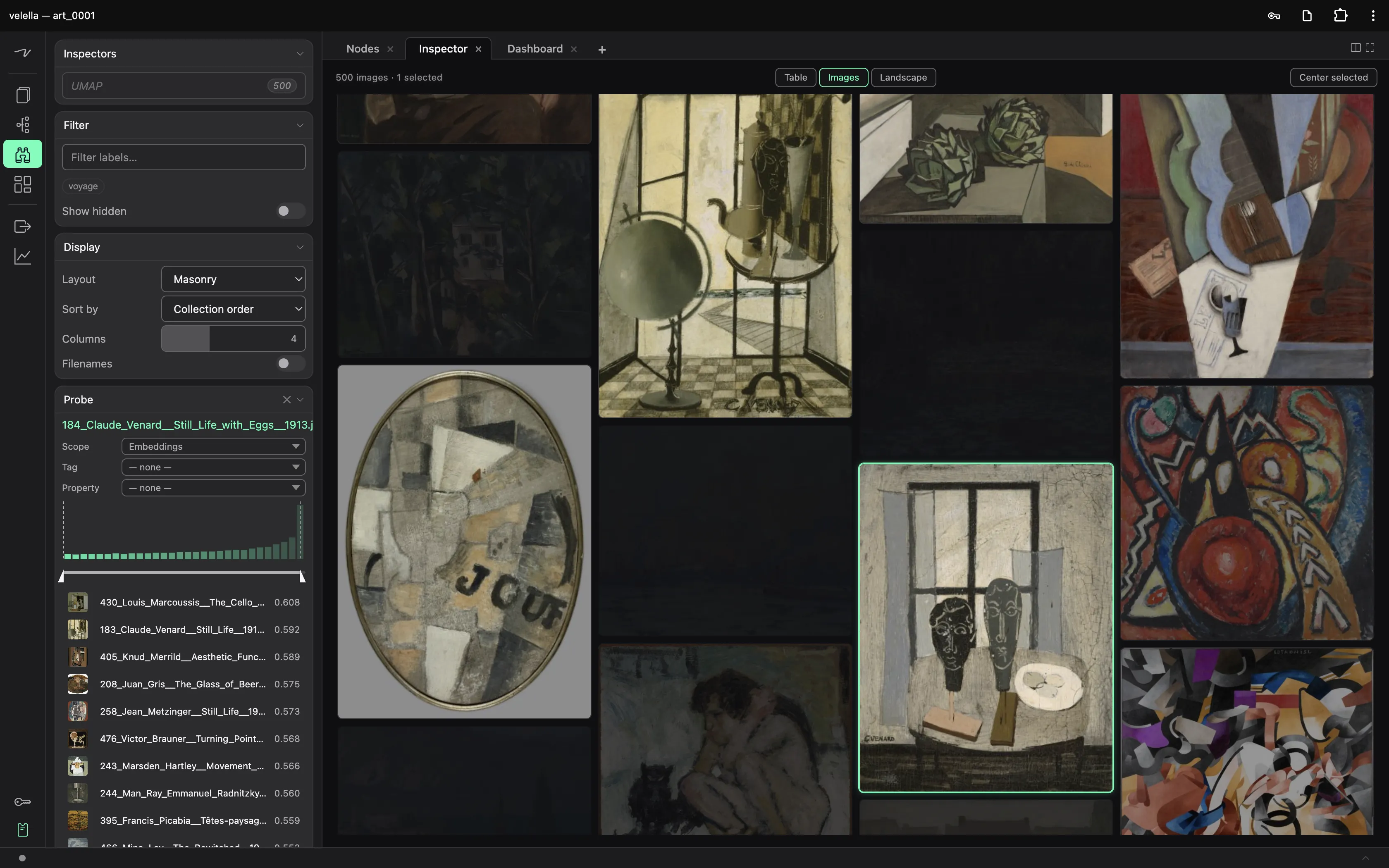
Task: Switch to Images view
Action: pos(843,78)
